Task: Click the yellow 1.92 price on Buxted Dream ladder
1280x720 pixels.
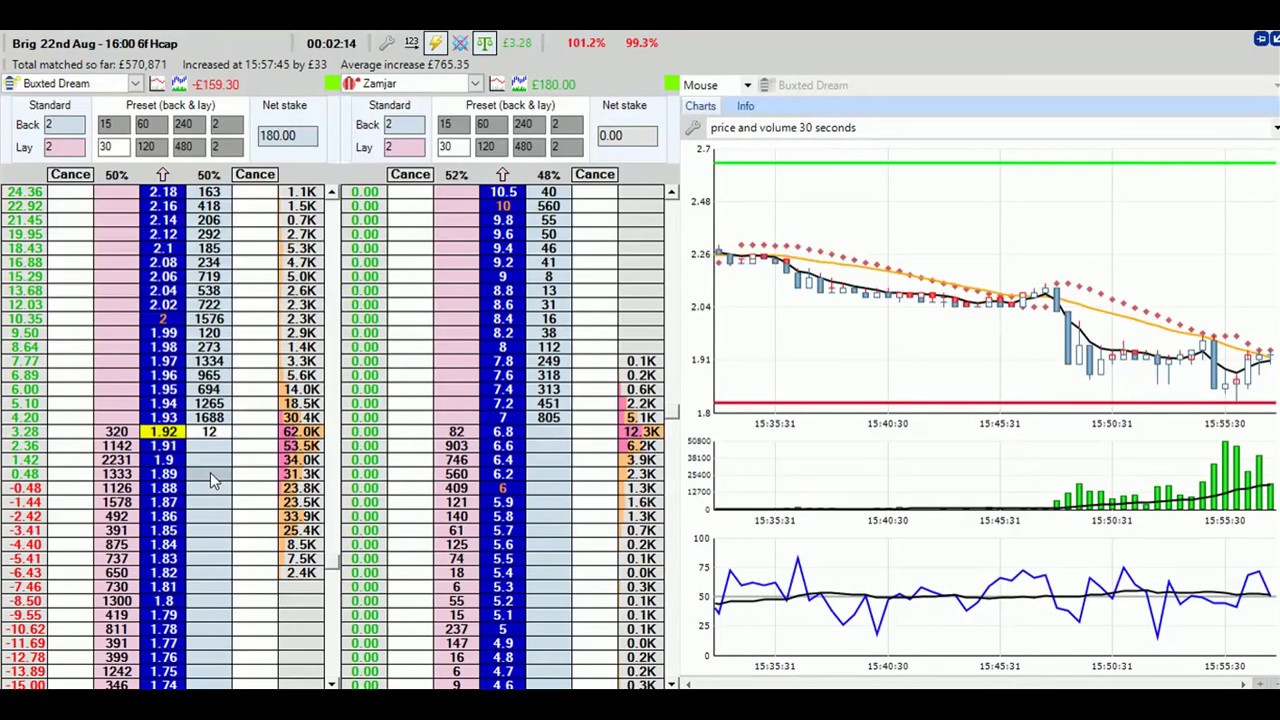Action: tap(163, 432)
